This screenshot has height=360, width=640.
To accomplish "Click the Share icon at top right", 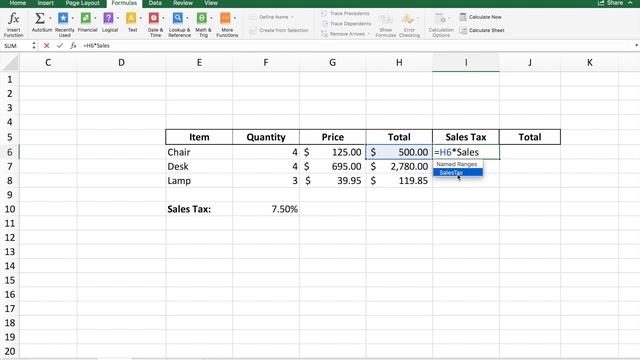I will [x=601, y=3].
